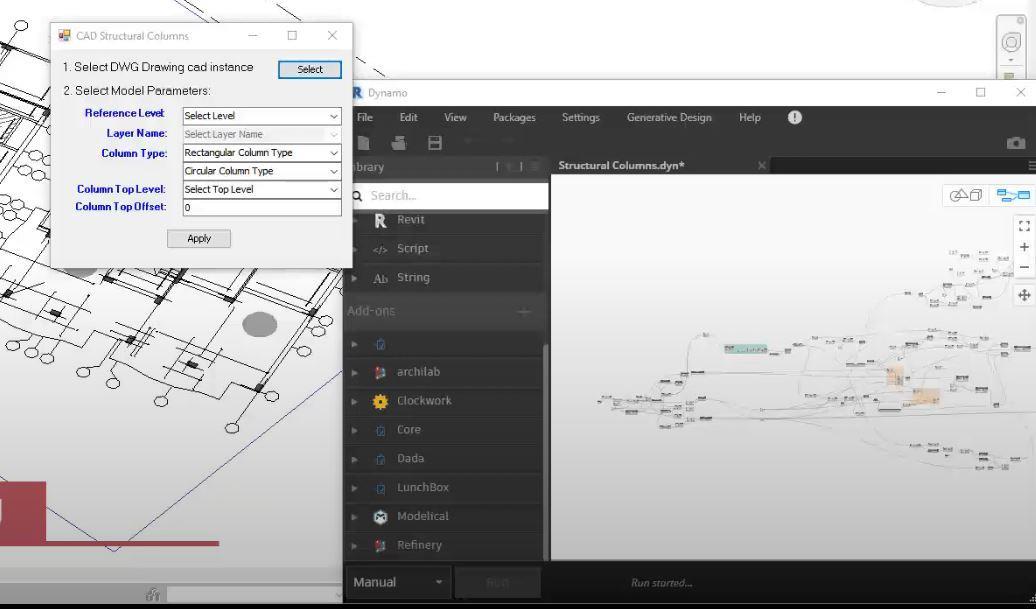
Task: Click the zoom out minus icon
Action: click(1024, 268)
